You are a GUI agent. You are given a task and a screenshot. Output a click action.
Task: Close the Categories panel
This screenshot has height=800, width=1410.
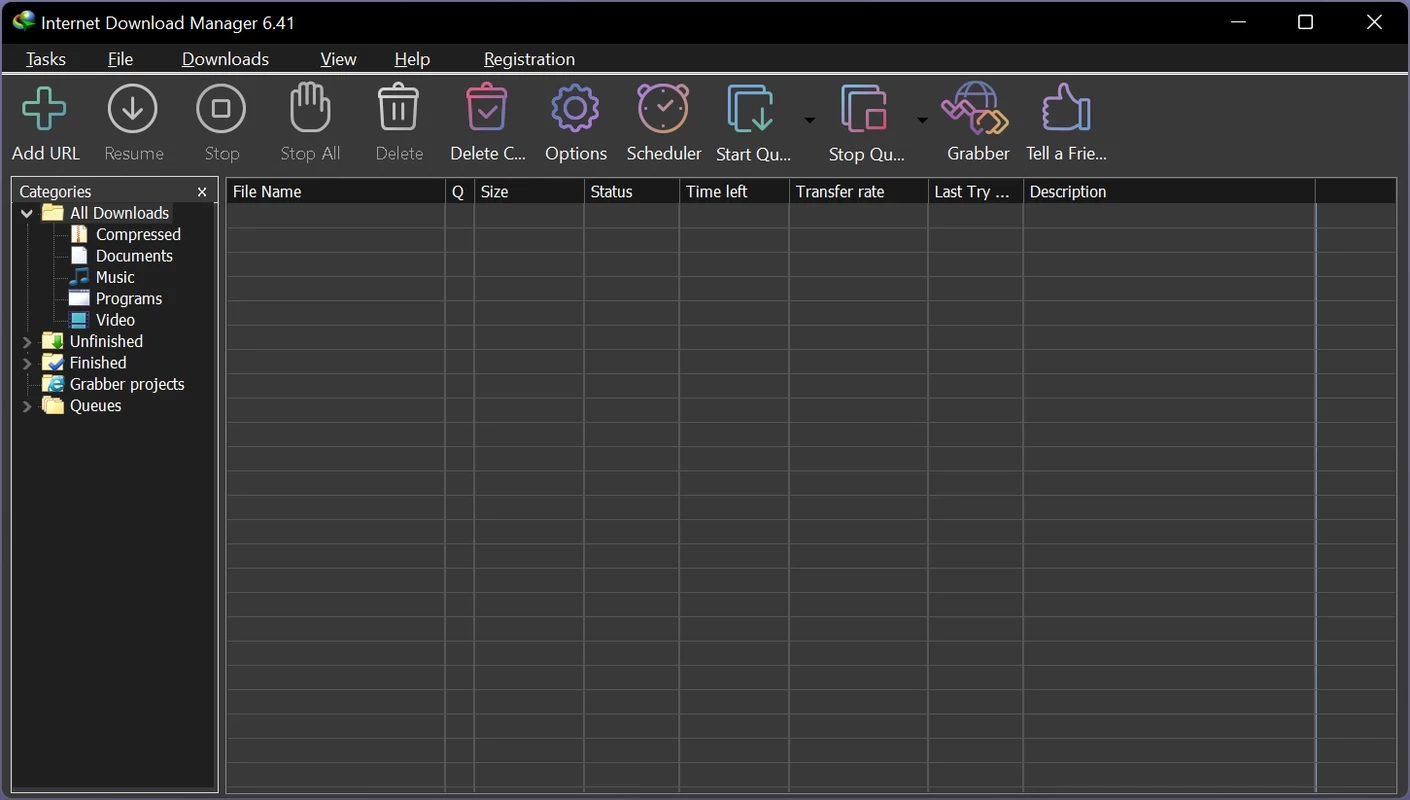(x=202, y=192)
